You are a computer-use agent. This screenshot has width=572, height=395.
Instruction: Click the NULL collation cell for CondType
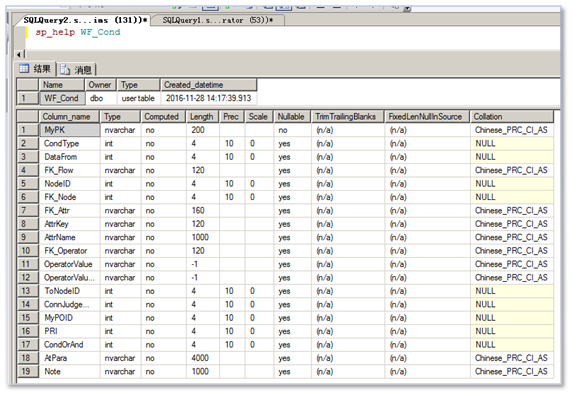[512, 144]
